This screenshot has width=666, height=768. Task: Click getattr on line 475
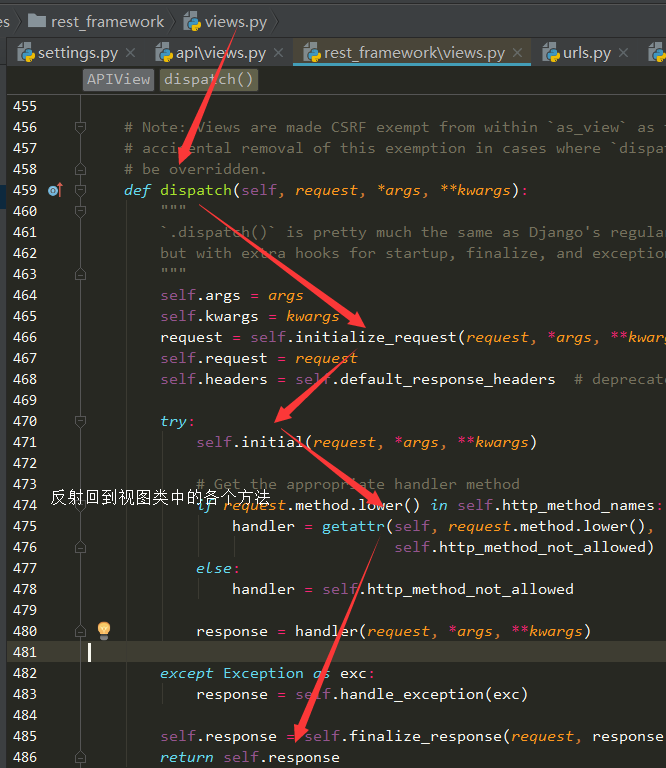(x=353, y=527)
